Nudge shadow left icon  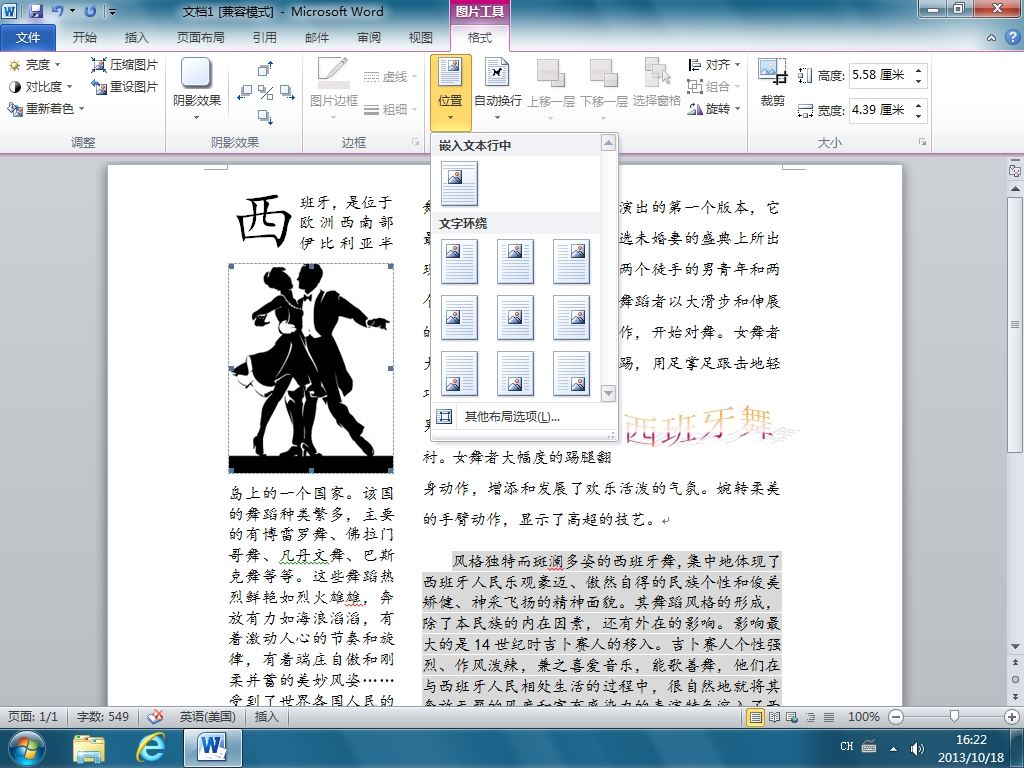[244, 92]
